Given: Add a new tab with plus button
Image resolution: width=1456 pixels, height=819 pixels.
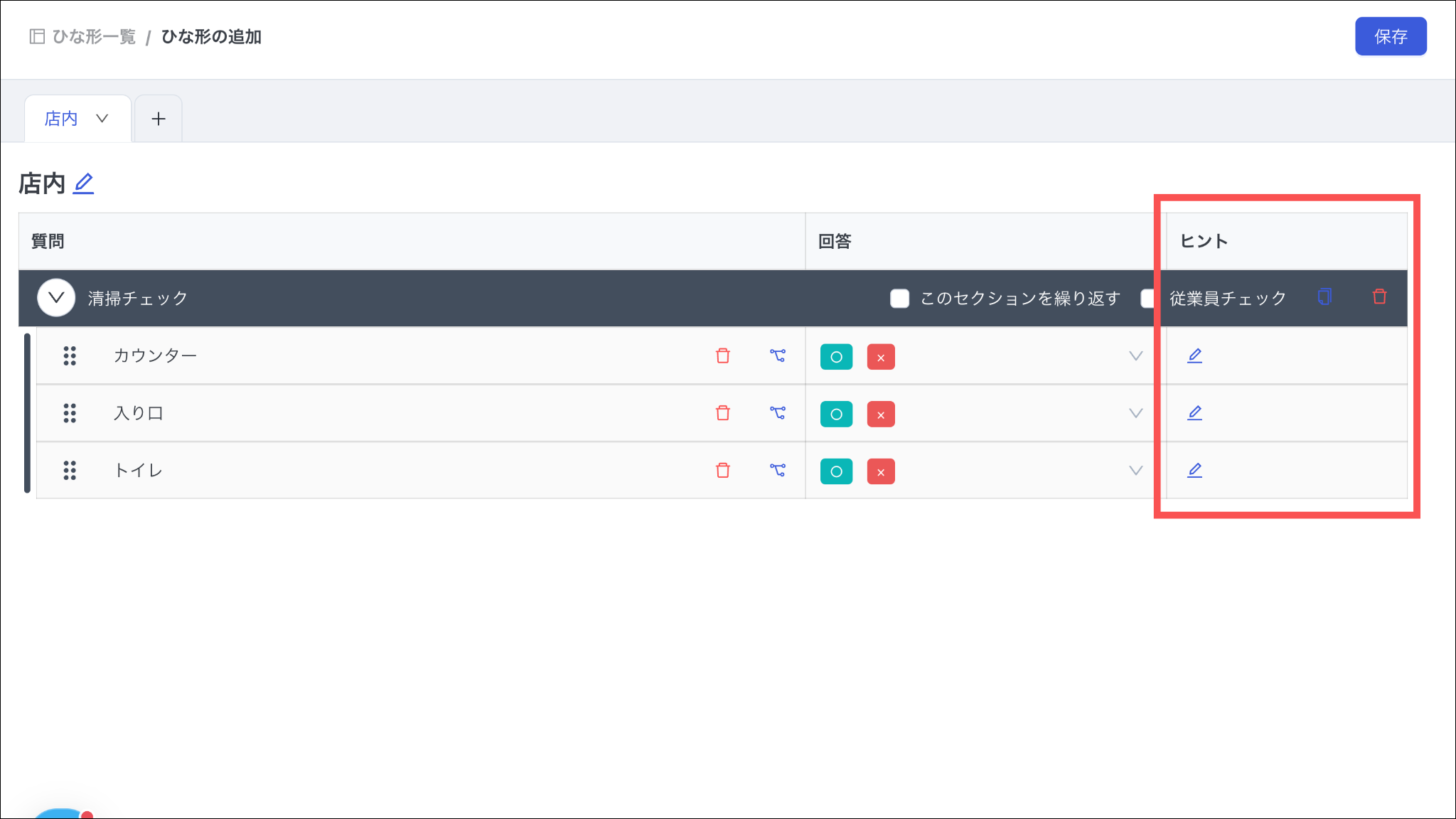Looking at the screenshot, I should 159,119.
